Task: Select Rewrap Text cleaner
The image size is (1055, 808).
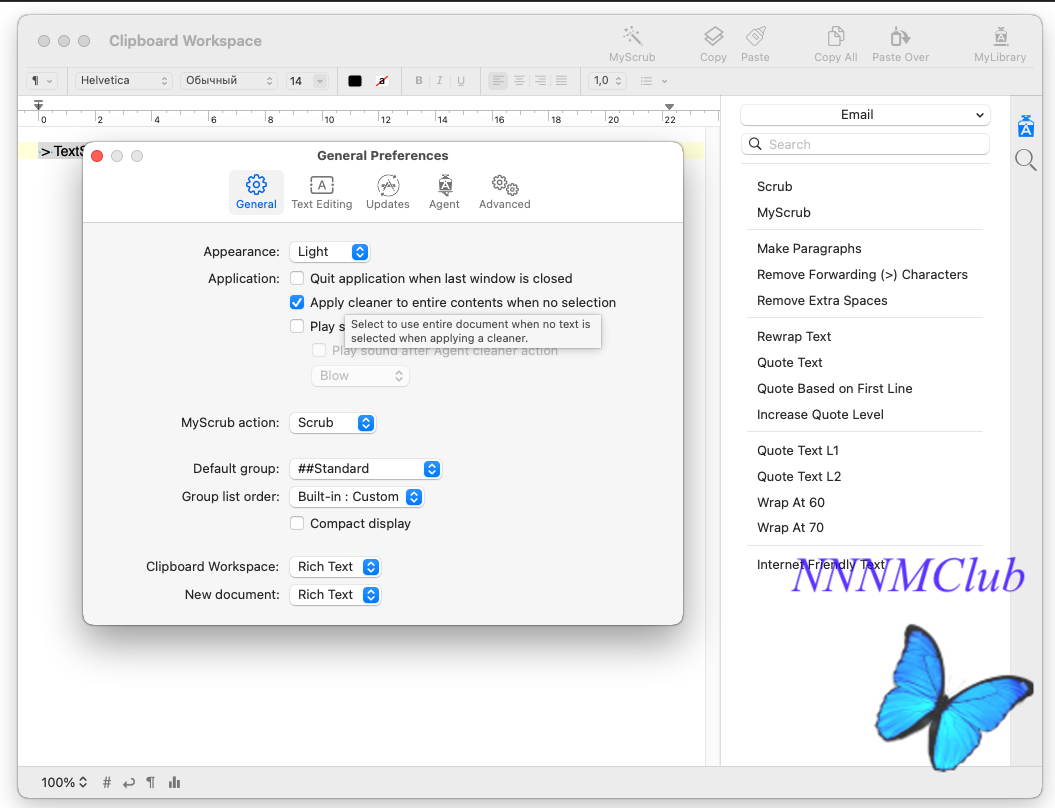Action: pyautogui.click(x=794, y=336)
